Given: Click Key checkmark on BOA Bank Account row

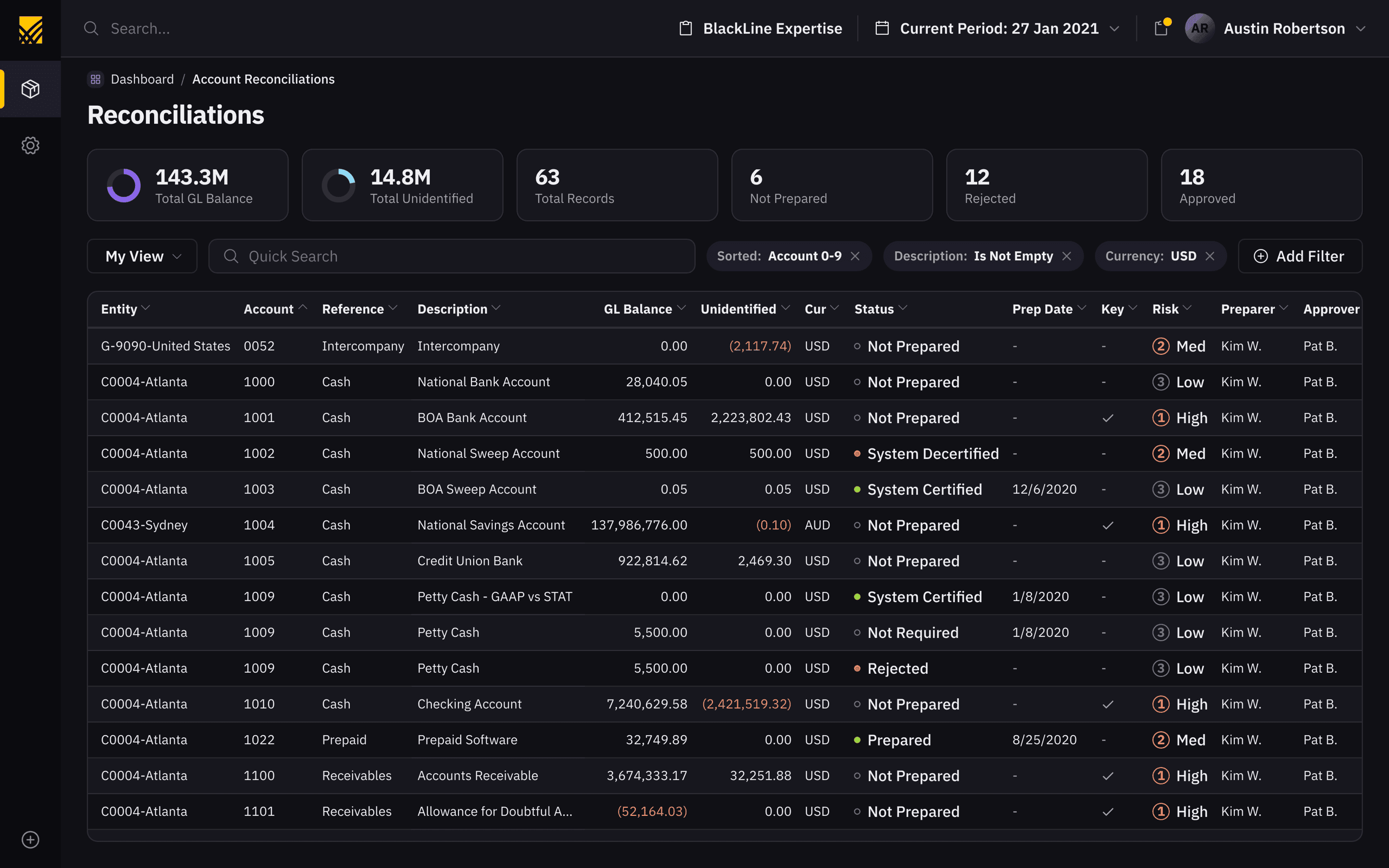Looking at the screenshot, I should tap(1108, 418).
